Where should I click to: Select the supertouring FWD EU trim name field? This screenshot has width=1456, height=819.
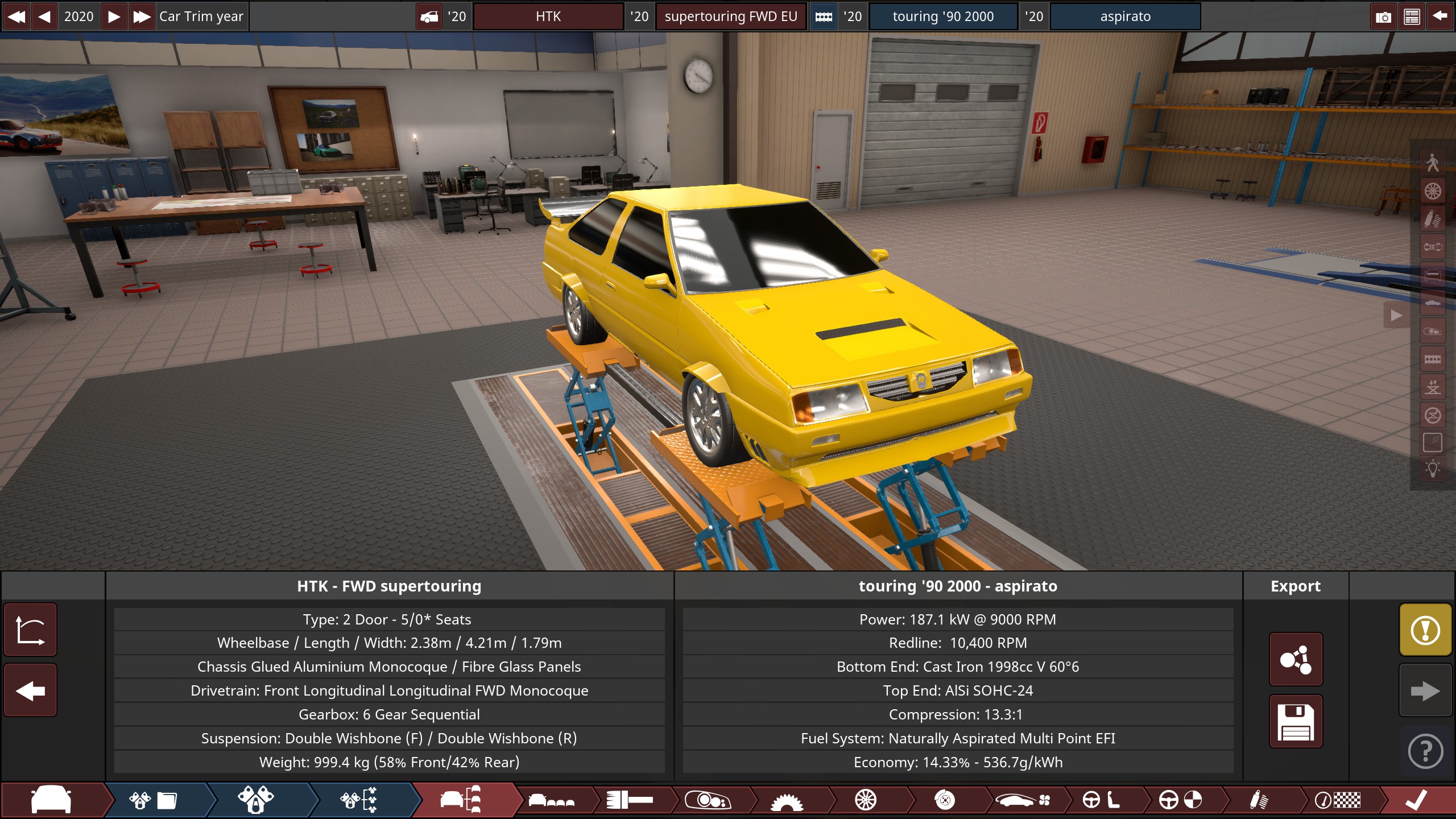click(731, 16)
